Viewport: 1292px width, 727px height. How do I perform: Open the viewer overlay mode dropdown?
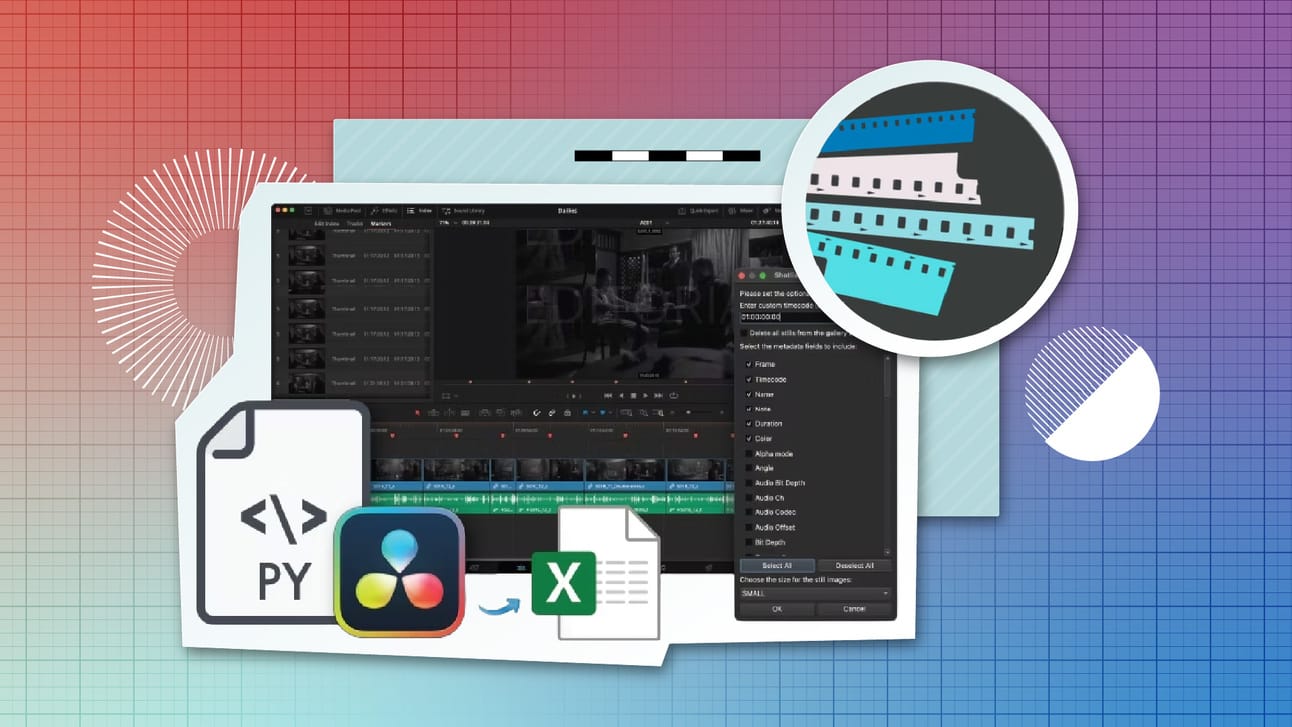[x=449, y=396]
